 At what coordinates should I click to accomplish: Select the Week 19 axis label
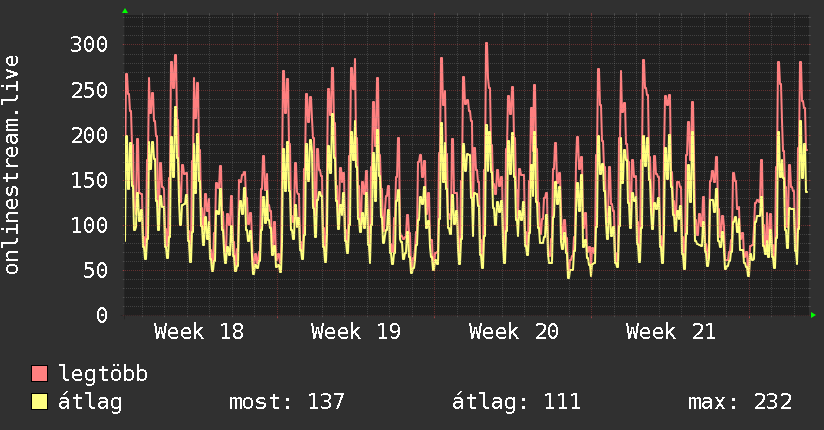pos(356,332)
